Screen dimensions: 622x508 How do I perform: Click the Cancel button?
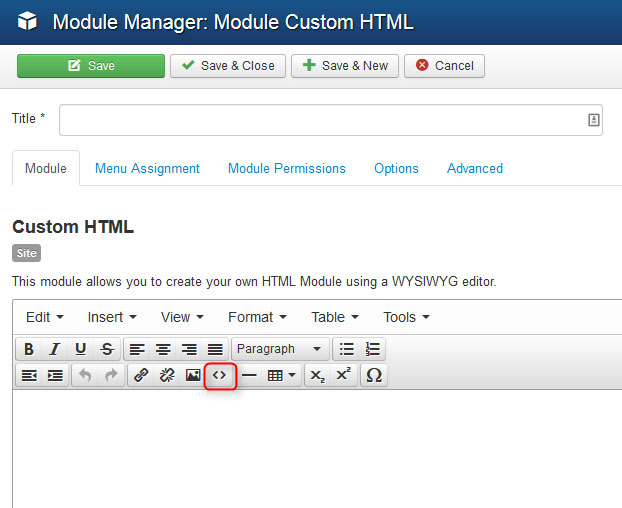click(444, 66)
